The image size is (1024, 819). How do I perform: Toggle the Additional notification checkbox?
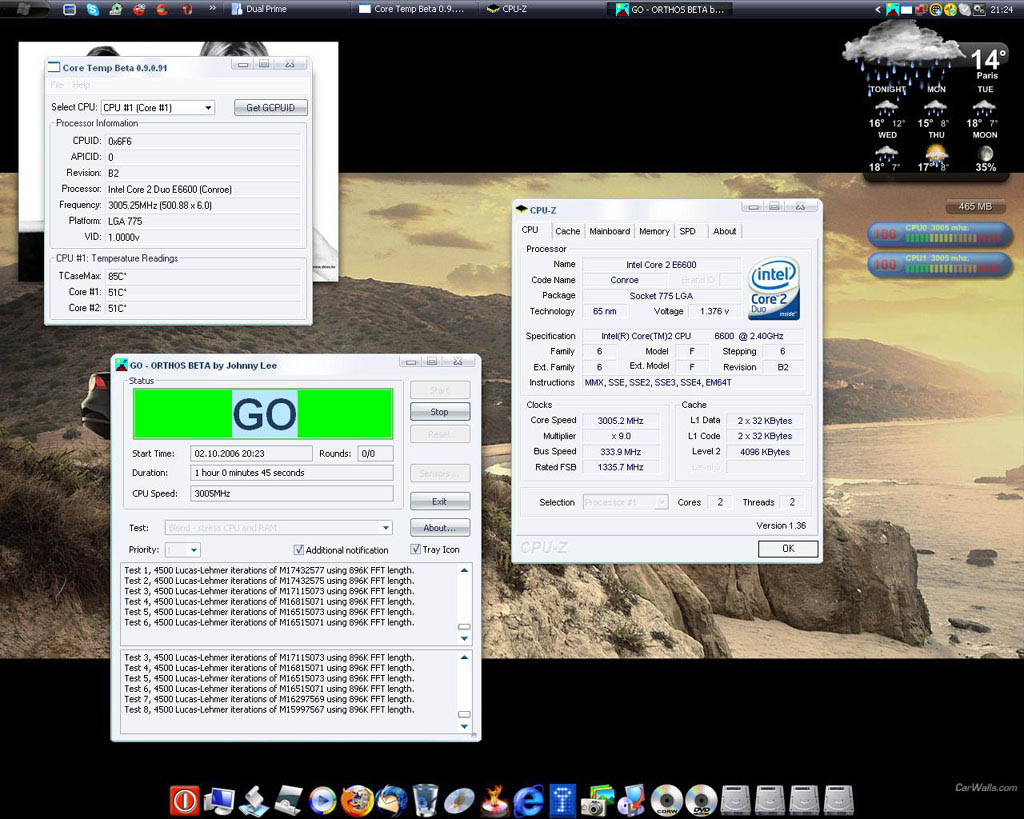point(298,550)
